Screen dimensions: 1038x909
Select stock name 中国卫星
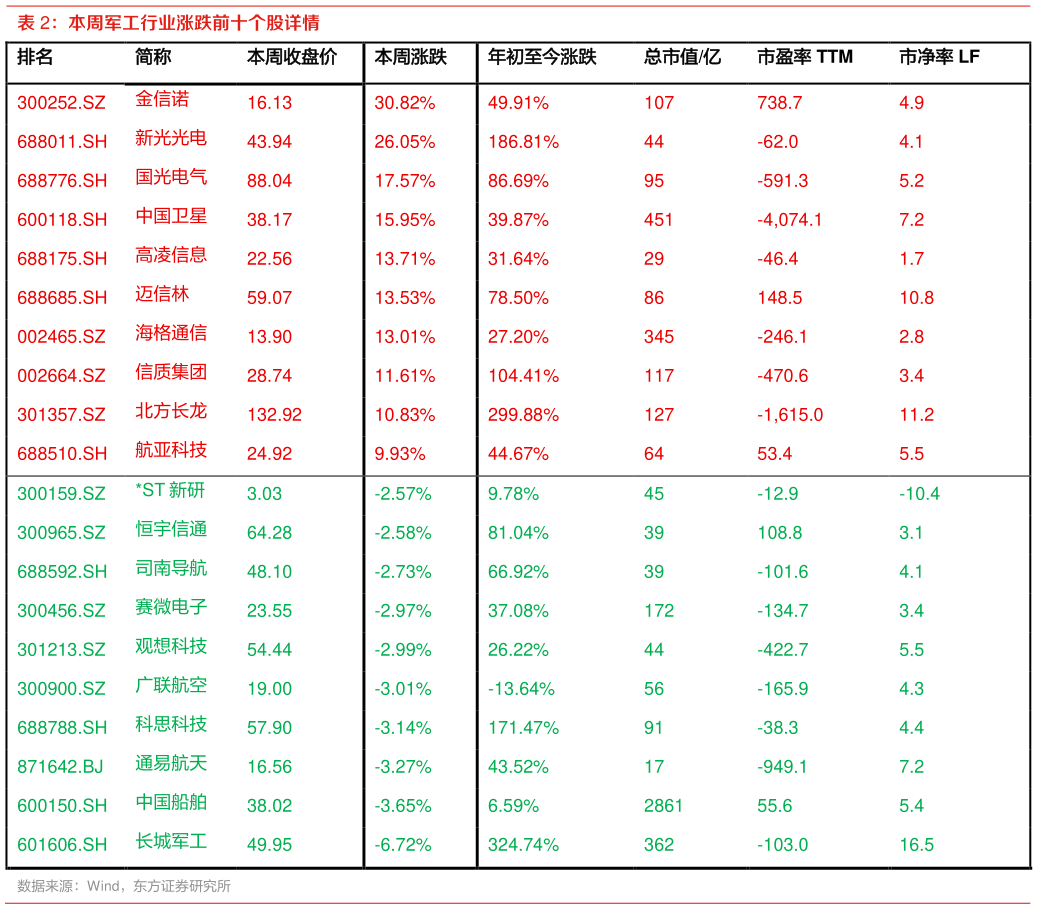(171, 216)
